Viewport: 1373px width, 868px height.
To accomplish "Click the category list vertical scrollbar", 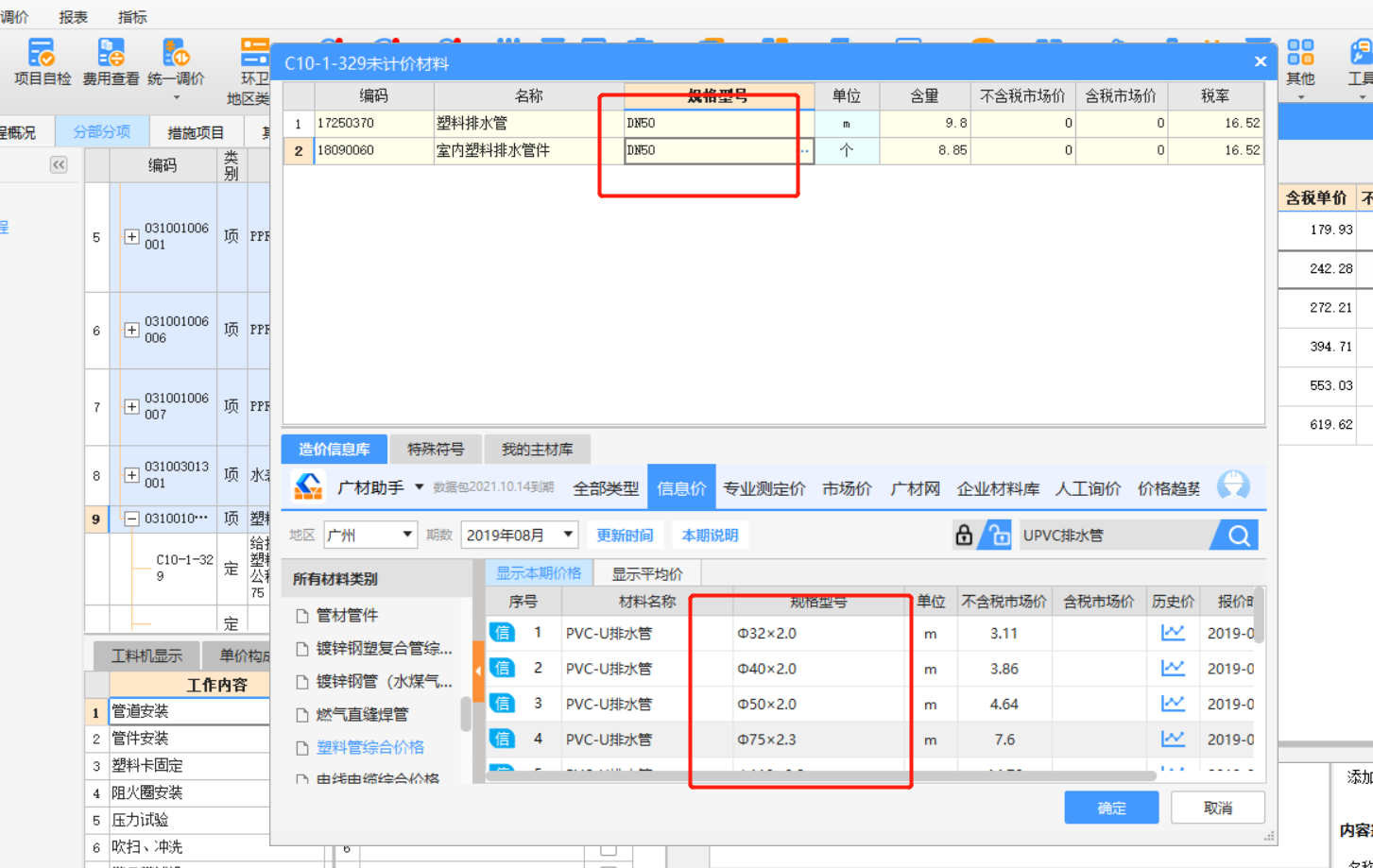I will coord(466,713).
